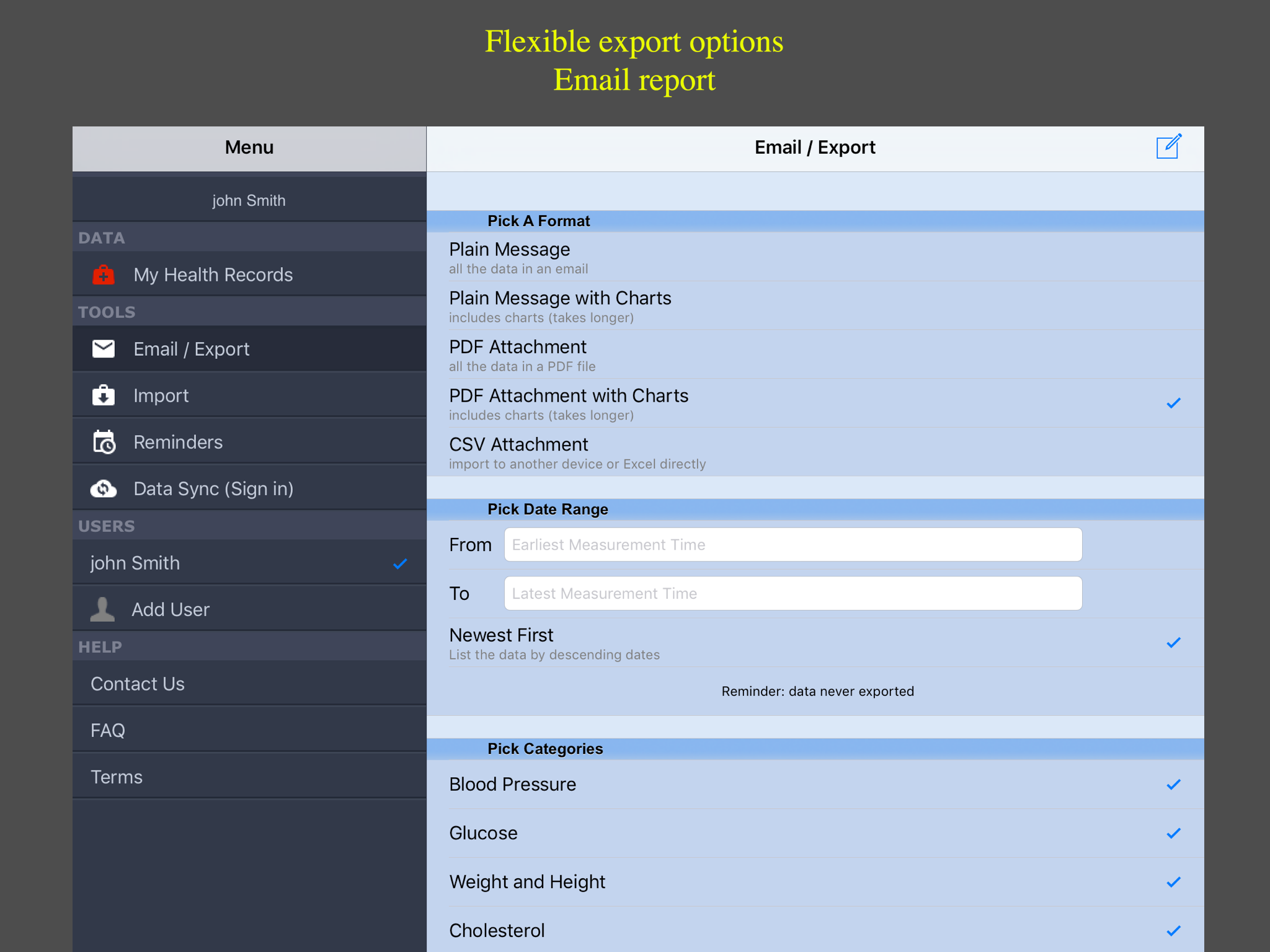Open the FAQ menu item
This screenshot has width=1270, height=952.
(x=108, y=730)
